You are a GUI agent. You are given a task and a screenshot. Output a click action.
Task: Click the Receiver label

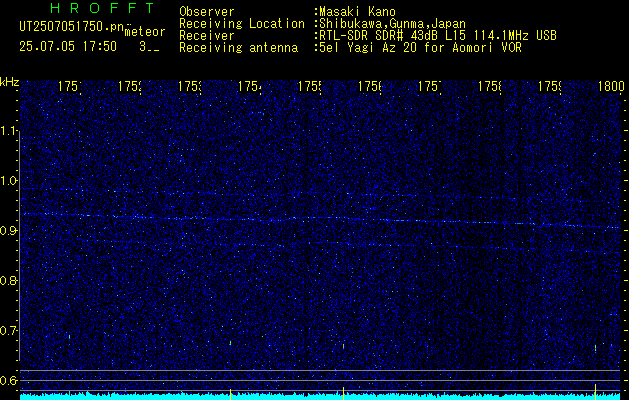207,36
